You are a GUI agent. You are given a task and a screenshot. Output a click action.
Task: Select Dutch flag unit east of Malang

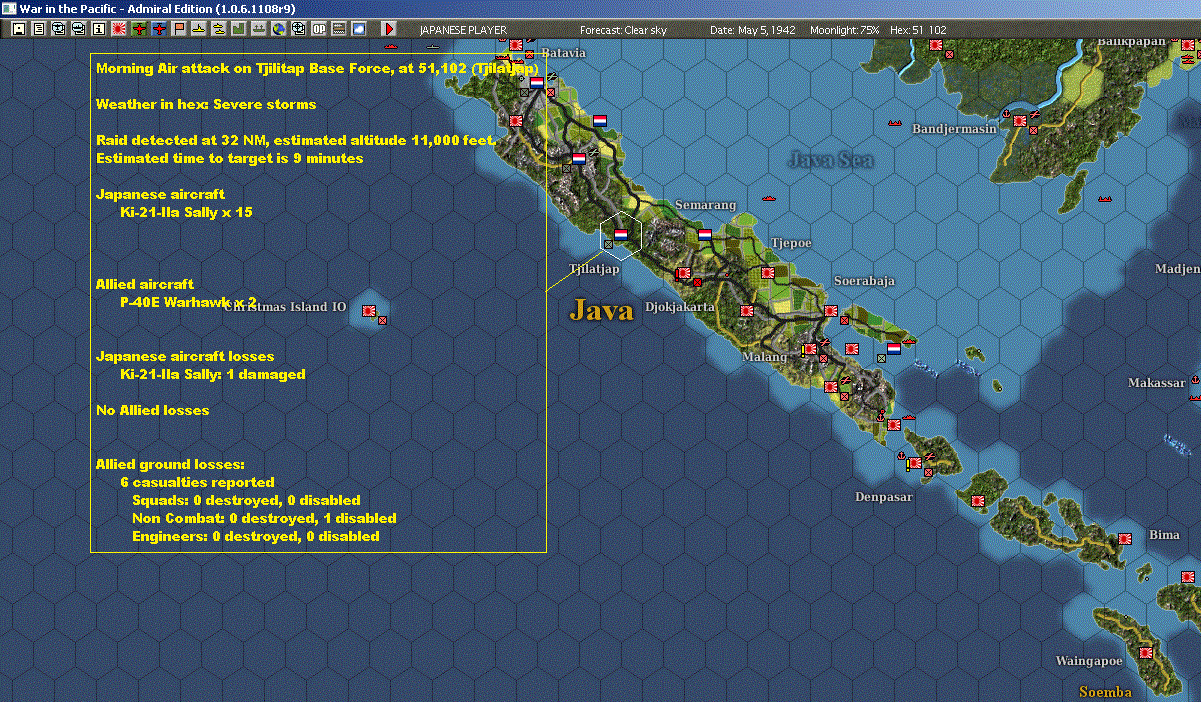[894, 349]
